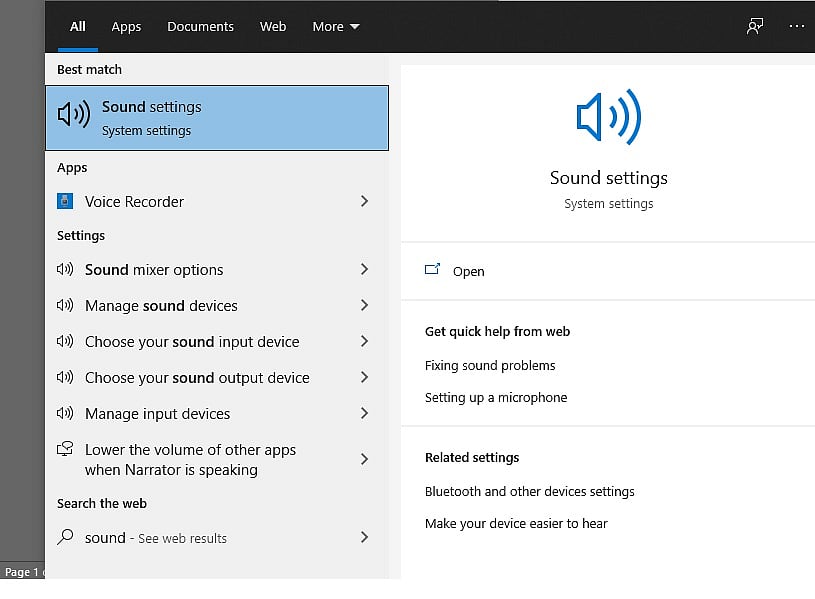Select sound - See web results

pos(217,537)
